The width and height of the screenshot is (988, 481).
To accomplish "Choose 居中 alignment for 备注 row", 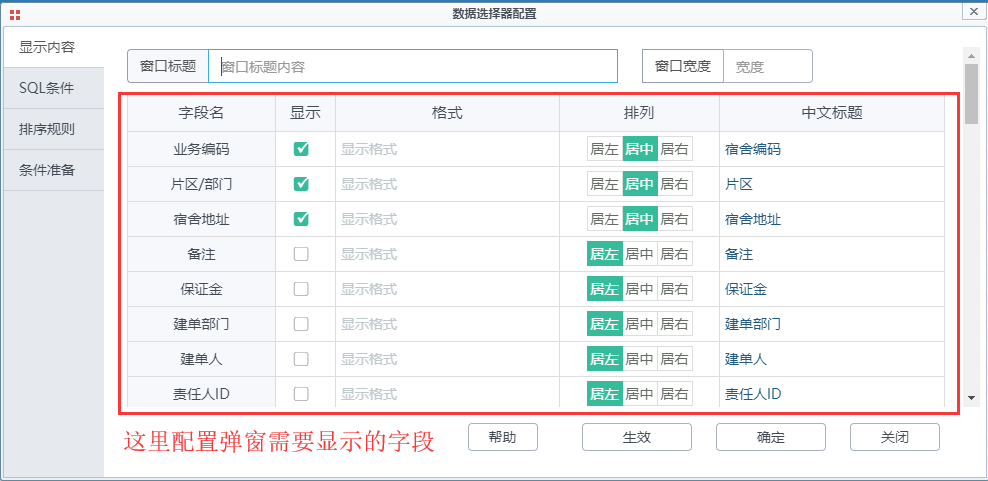I will [x=639, y=254].
